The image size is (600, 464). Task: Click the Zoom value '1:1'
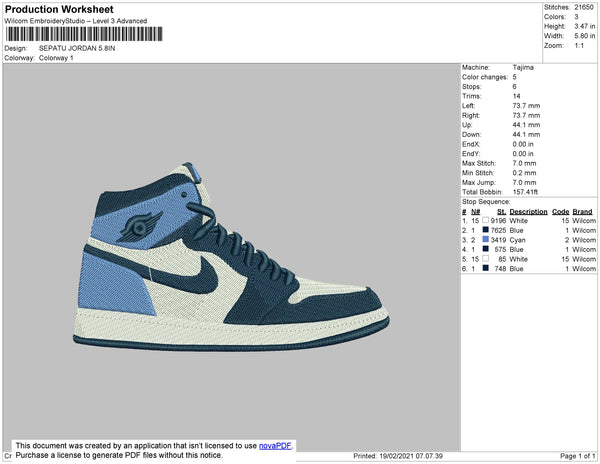[579, 46]
